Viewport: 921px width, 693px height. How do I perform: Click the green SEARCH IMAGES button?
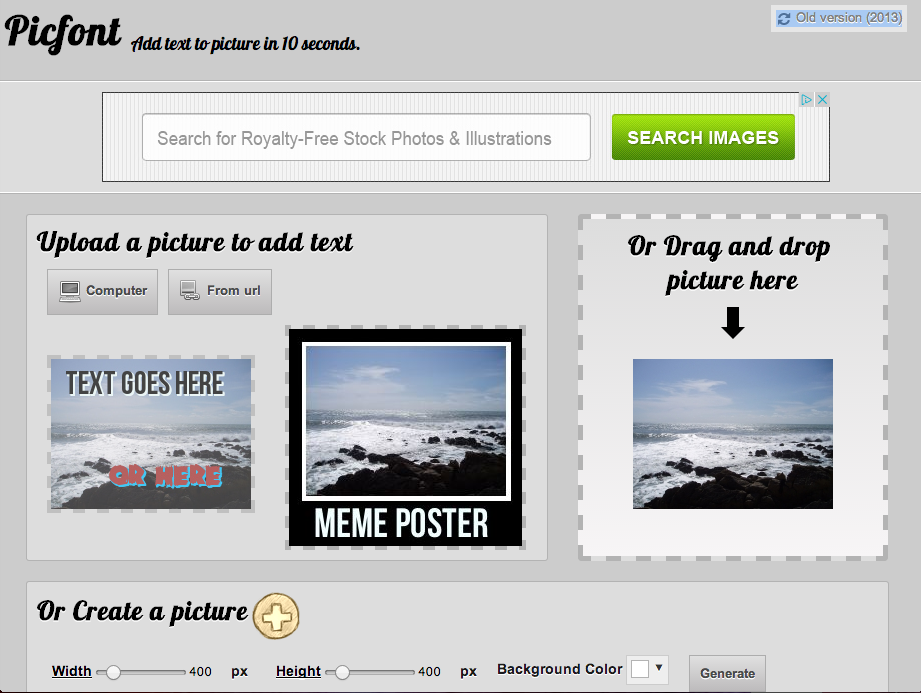703,137
